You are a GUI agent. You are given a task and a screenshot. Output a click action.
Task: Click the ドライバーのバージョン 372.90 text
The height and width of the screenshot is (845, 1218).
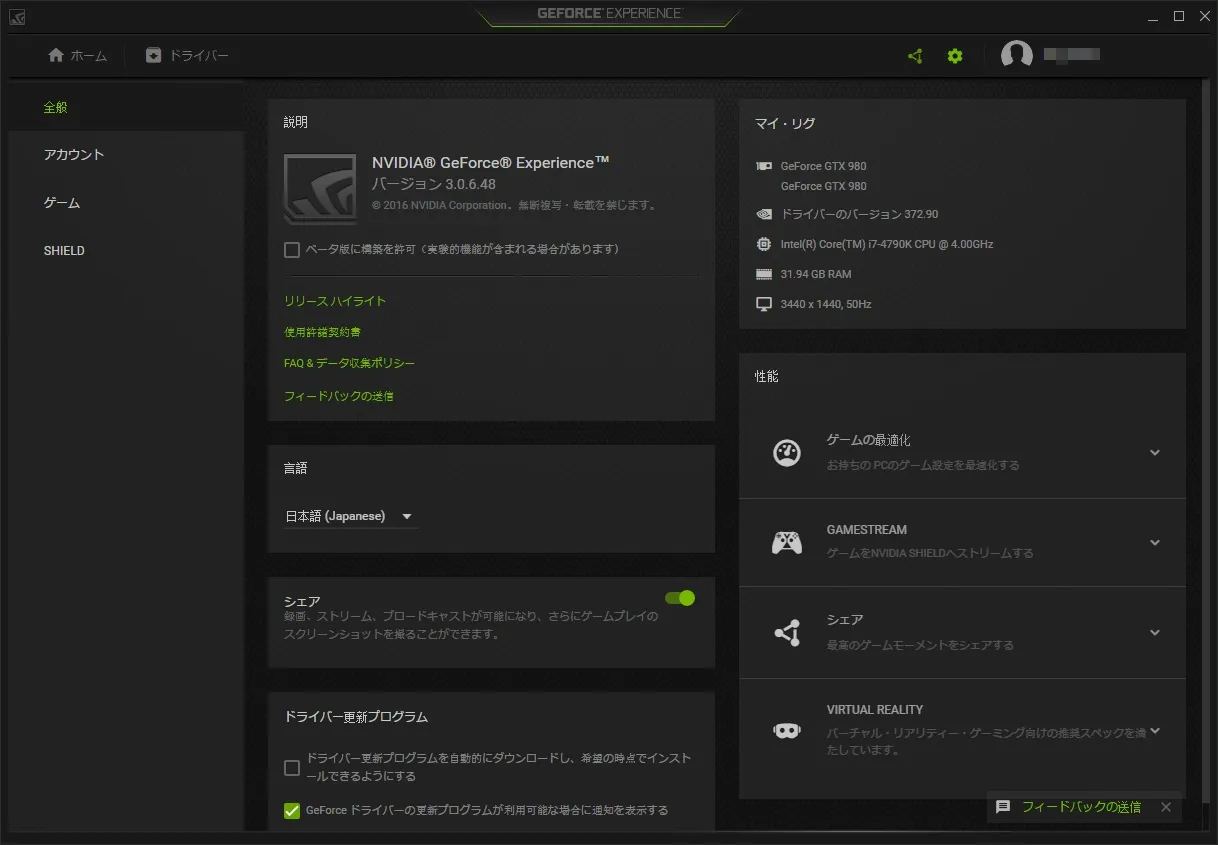tap(859, 214)
